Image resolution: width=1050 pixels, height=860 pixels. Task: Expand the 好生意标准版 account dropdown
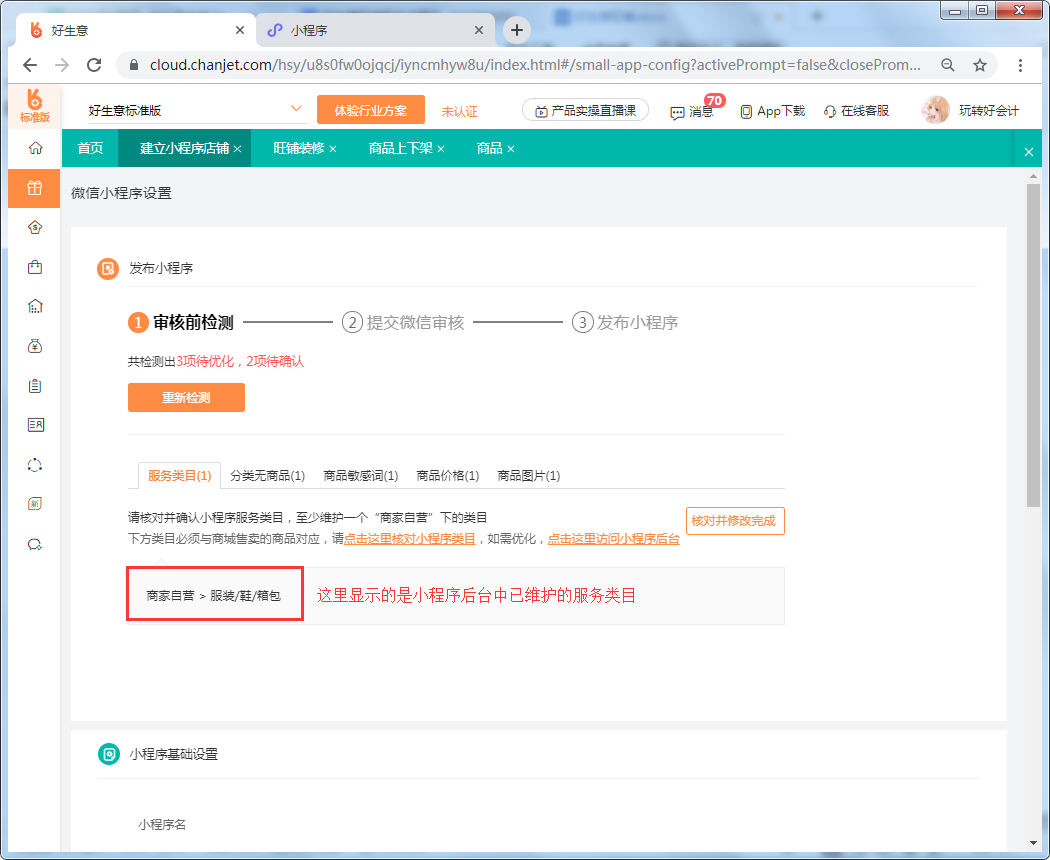point(295,109)
